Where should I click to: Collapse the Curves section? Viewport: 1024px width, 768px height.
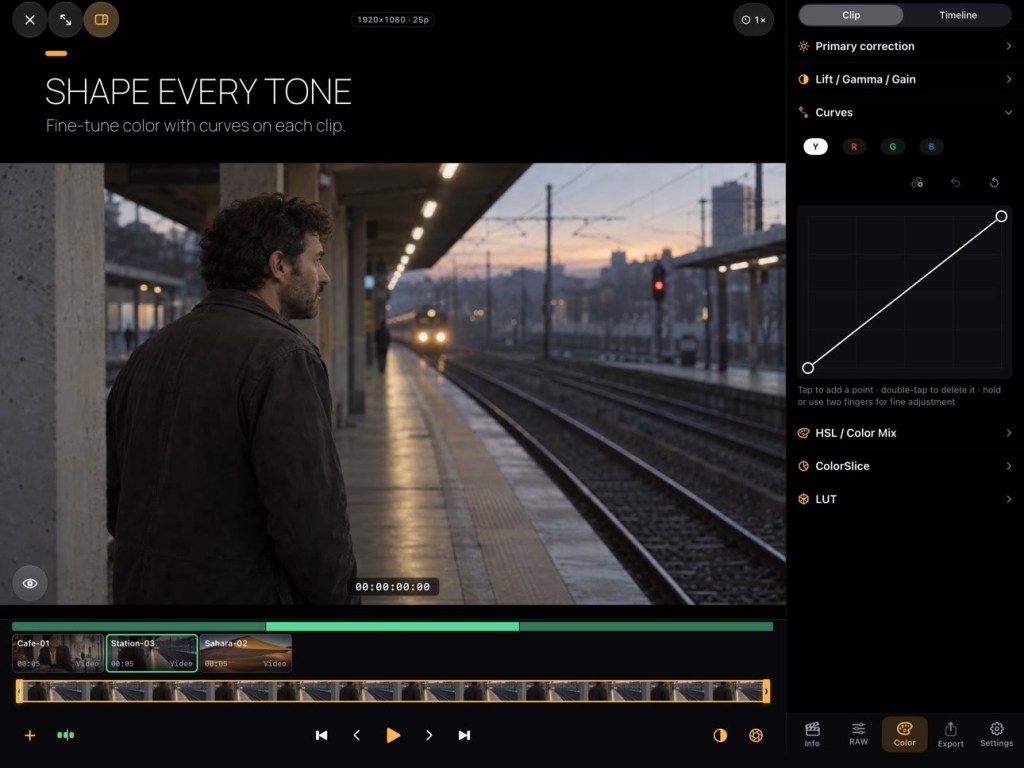904,112
